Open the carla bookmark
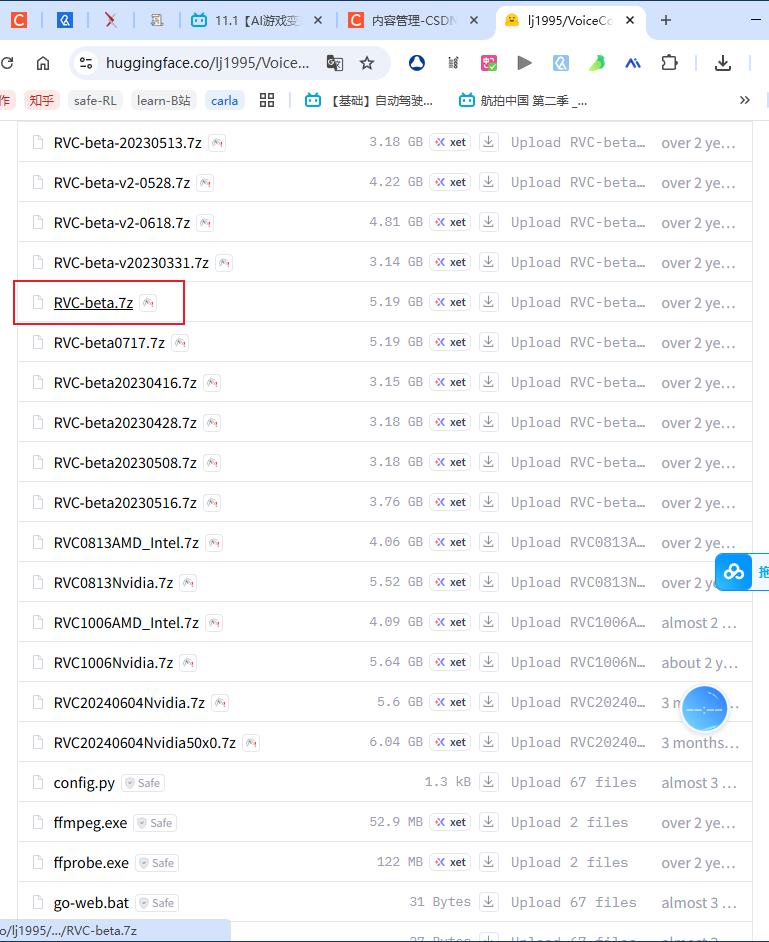769x942 pixels. click(x=224, y=100)
